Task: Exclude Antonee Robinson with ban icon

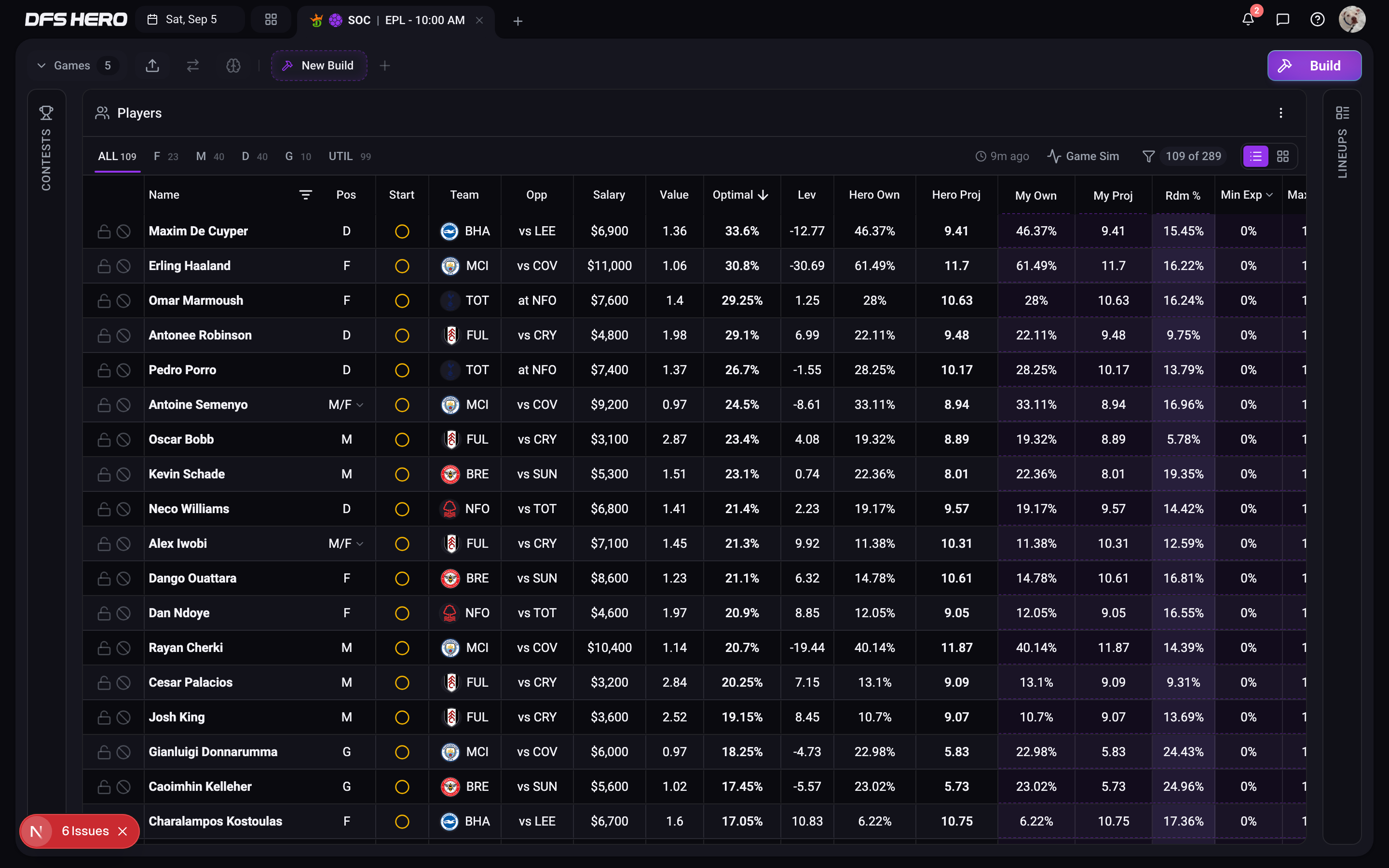Action: (123, 335)
